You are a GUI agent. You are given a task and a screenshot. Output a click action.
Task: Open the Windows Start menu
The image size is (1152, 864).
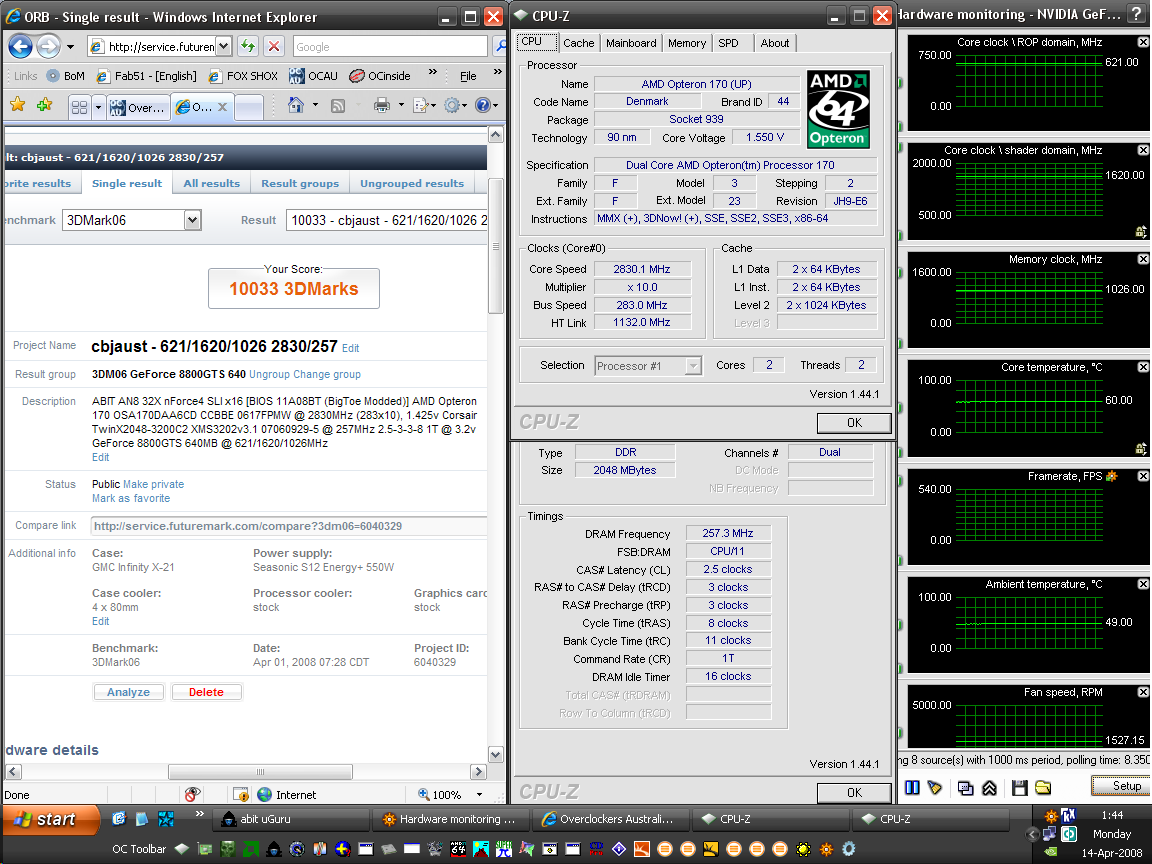point(51,819)
